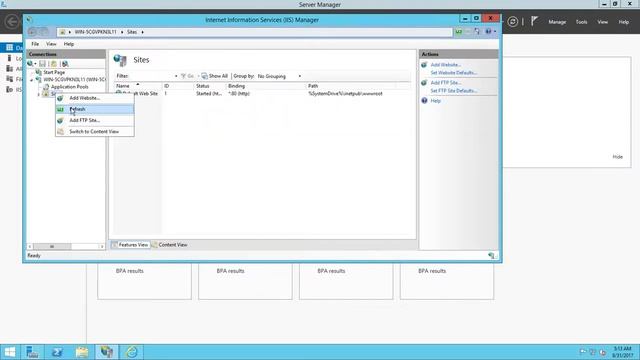
Task: Click the globe icon beside Add FTP Site action
Action: tap(424, 83)
